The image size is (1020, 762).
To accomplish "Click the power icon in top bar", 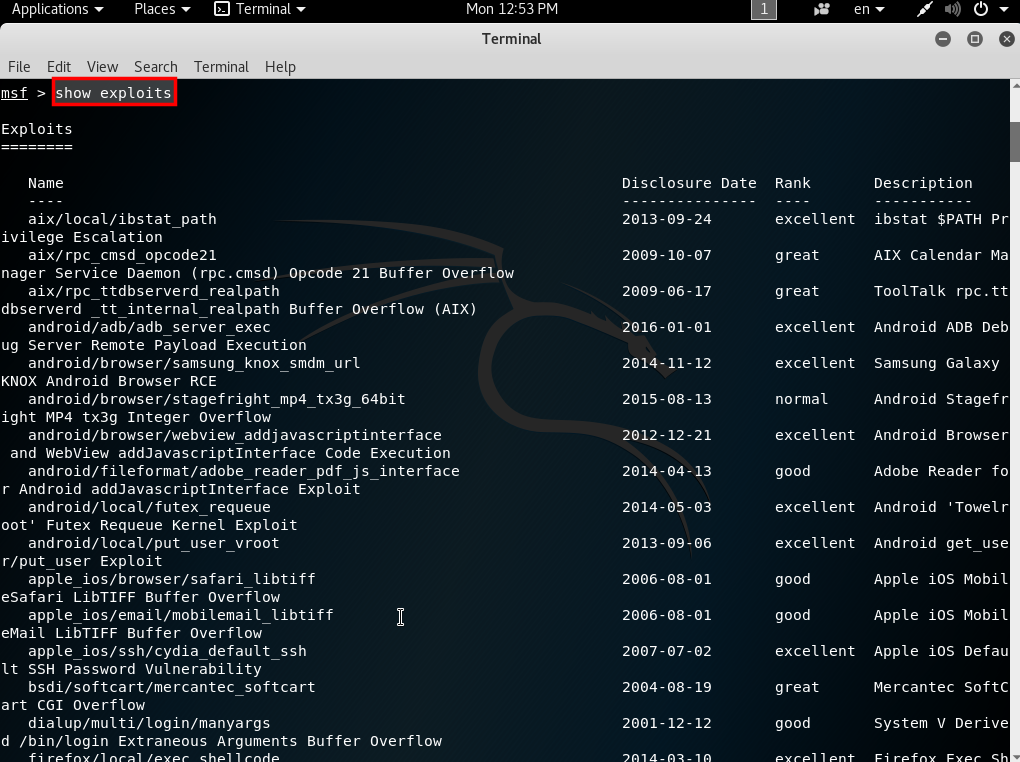I will (x=980, y=9).
